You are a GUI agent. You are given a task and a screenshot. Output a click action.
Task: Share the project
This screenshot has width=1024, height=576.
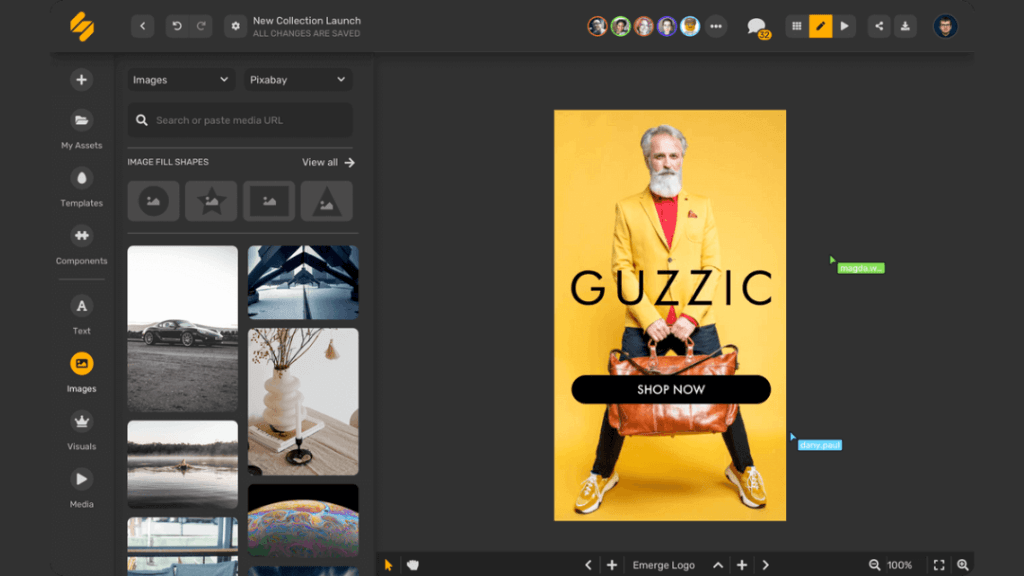click(x=879, y=26)
